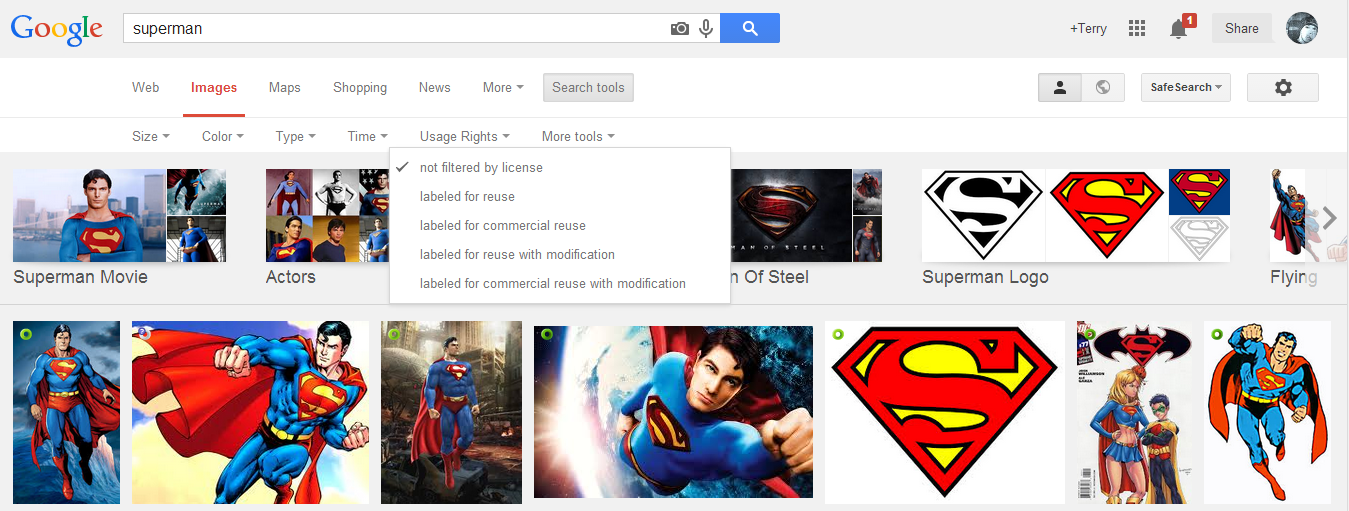The height and width of the screenshot is (511, 1349).
Task: Open the More tab dropdown
Action: tap(503, 87)
